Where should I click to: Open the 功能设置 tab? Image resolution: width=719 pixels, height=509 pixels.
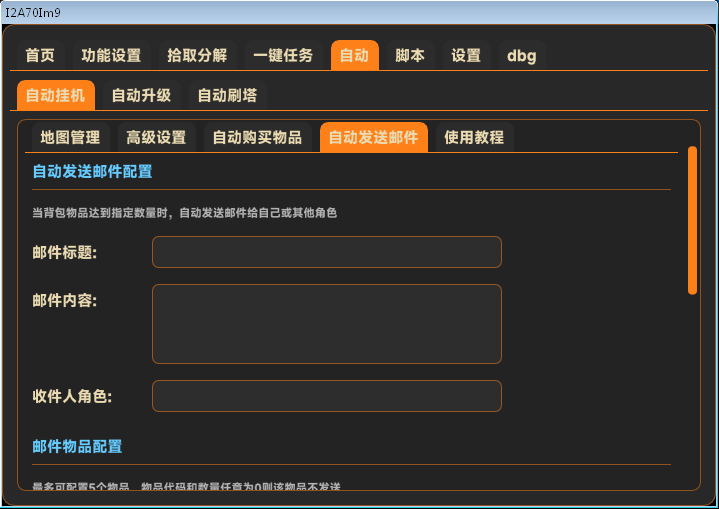tap(111, 56)
